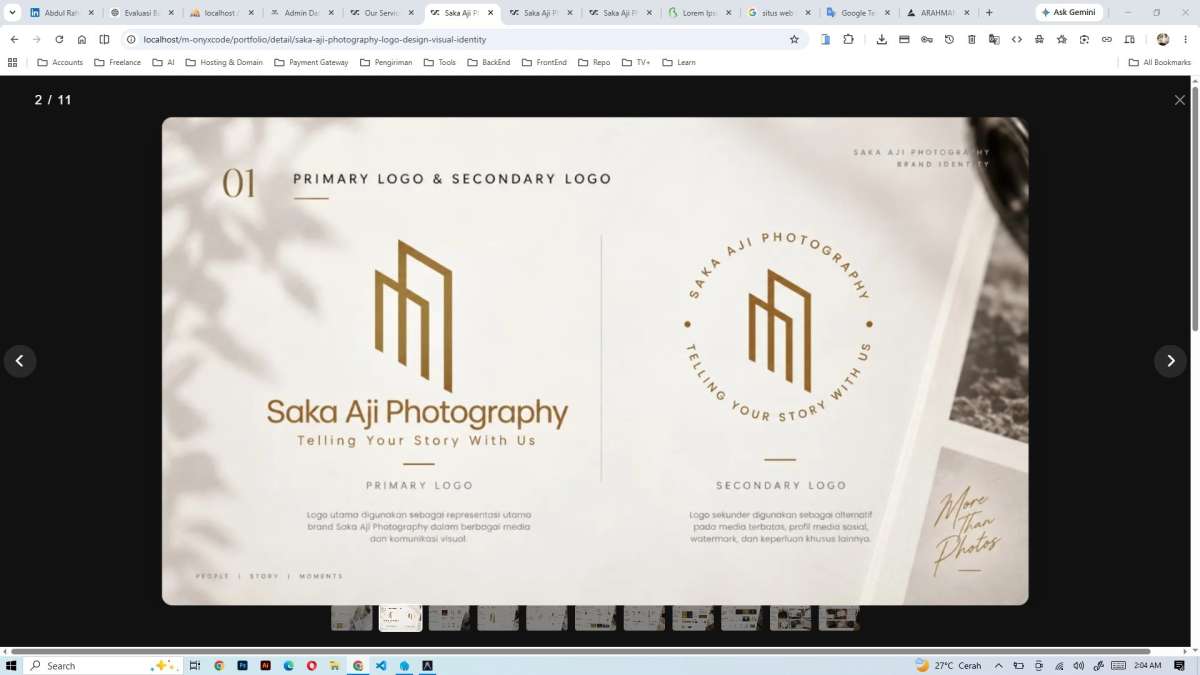The width and height of the screenshot is (1200, 675).
Task: Close the ARAHMAN tab
Action: pyautogui.click(x=967, y=13)
